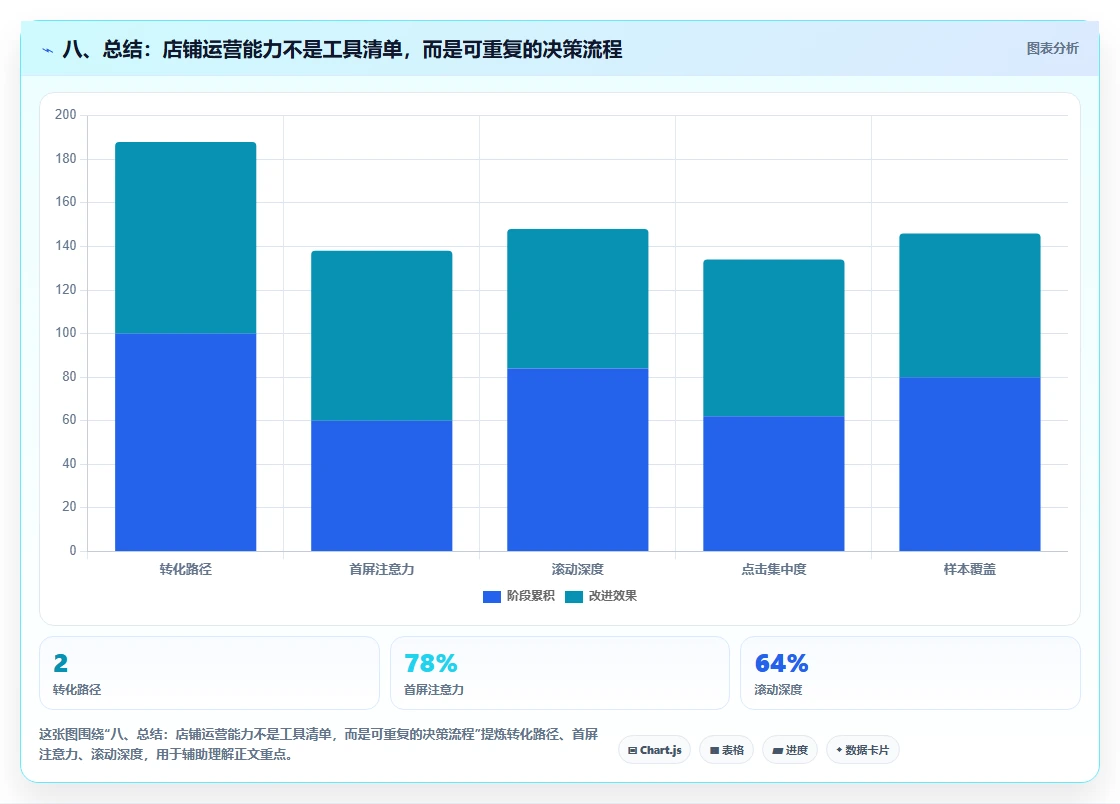
Task: Click the 进度 tag icon
Action: point(777,750)
